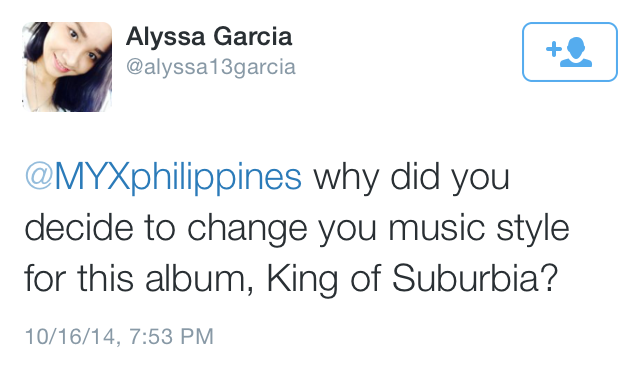Open the 10/16/14, 7:53 PM timestamp
This screenshot has width=640, height=378.
tap(119, 336)
